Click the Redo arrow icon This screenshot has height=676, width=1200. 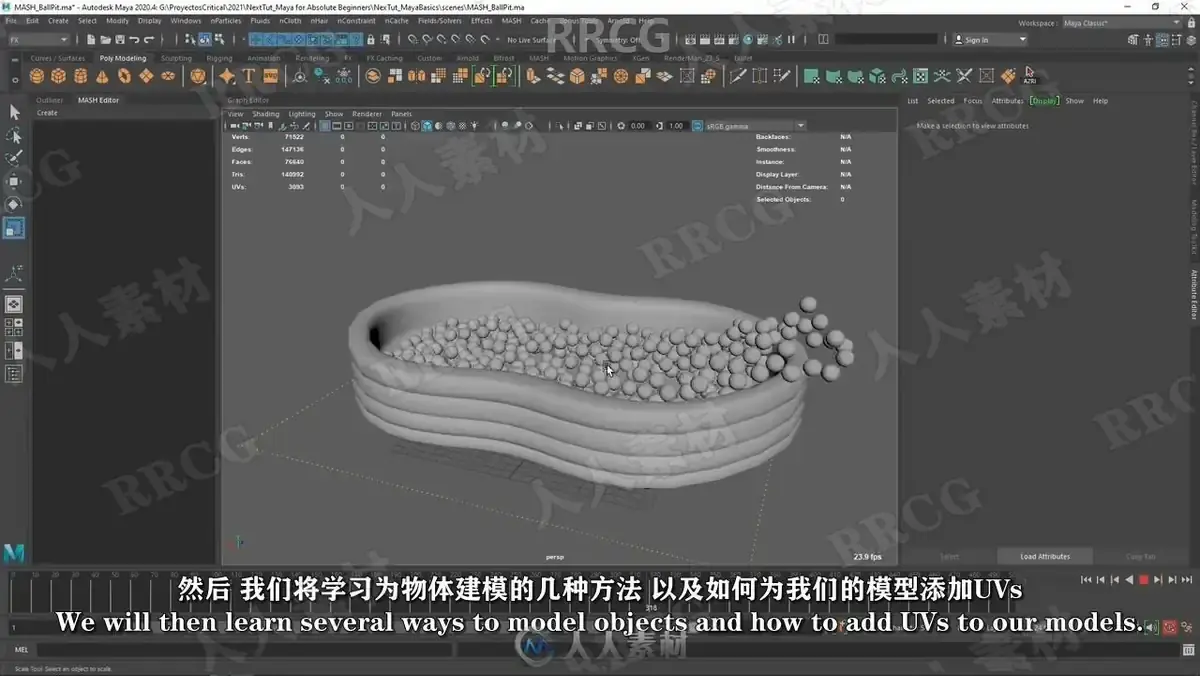pos(149,40)
